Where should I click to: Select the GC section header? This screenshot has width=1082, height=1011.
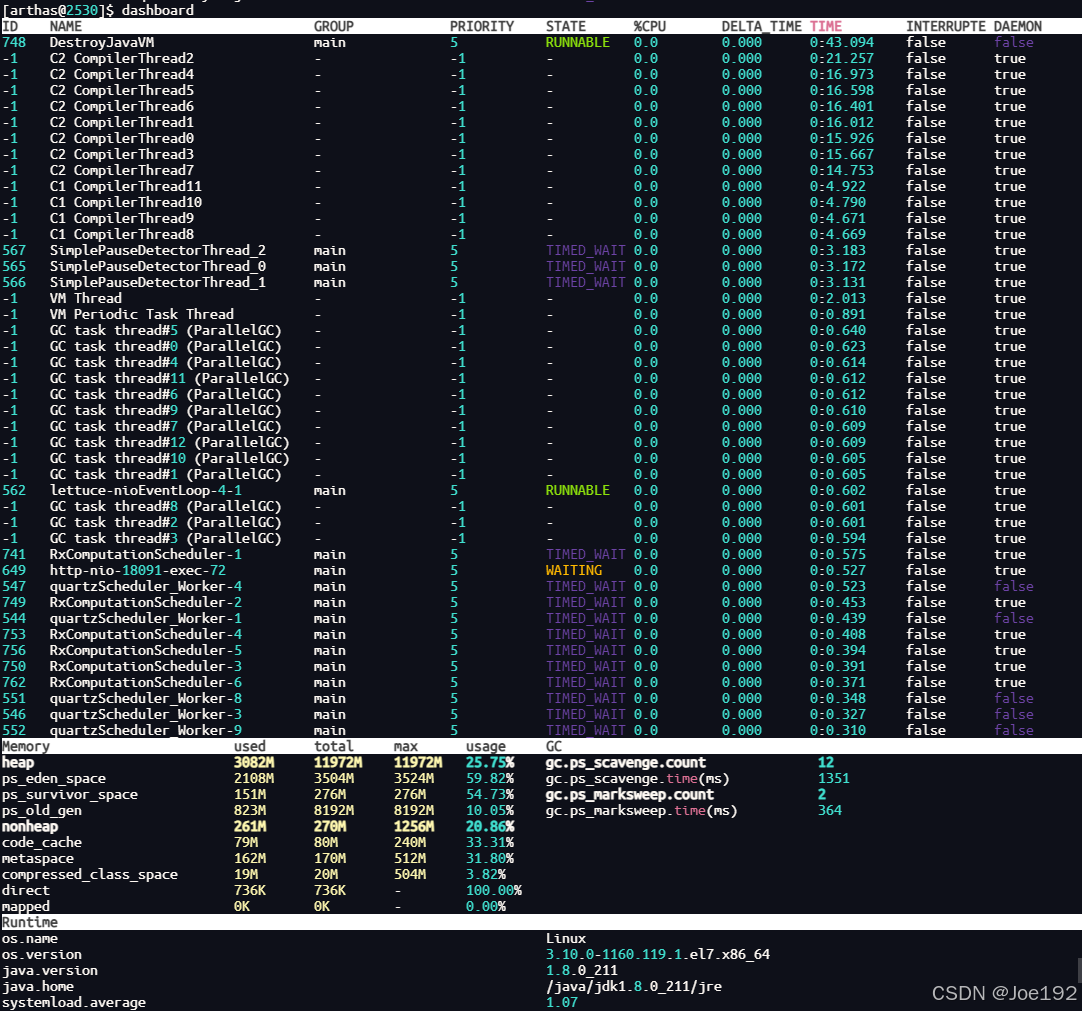(553, 746)
